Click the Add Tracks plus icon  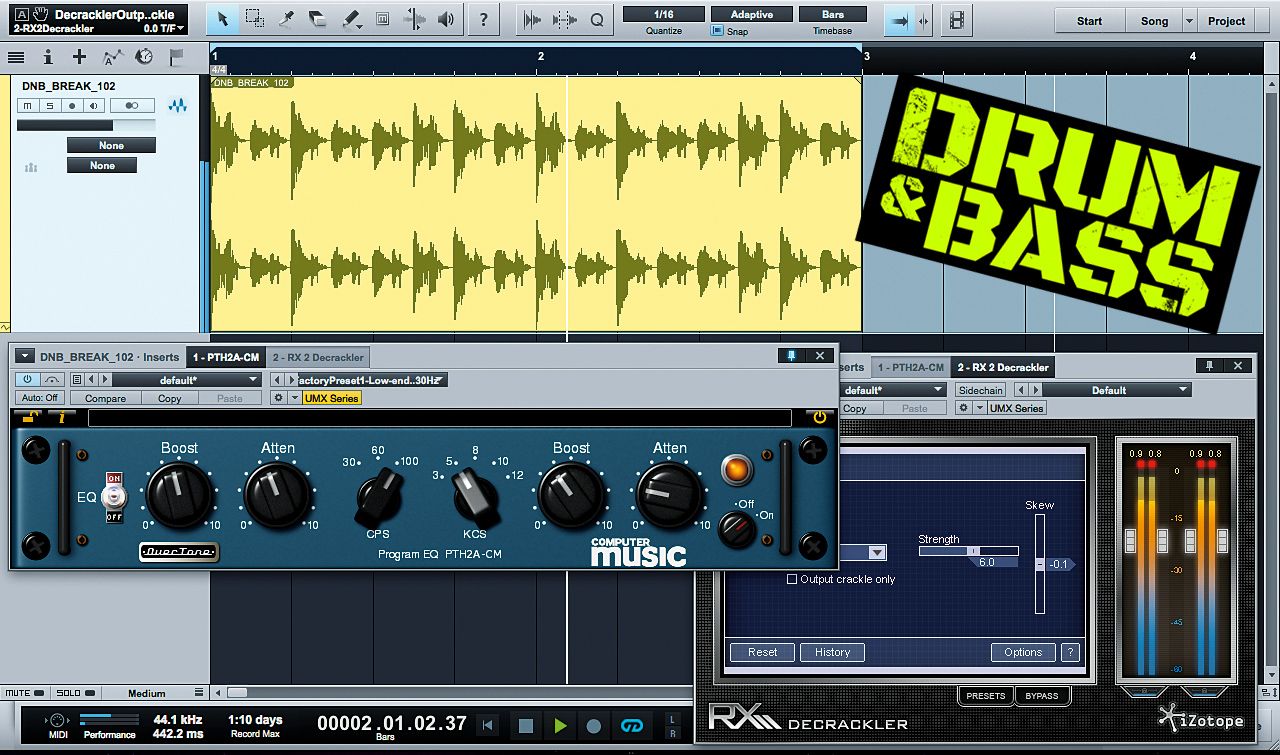click(x=79, y=58)
